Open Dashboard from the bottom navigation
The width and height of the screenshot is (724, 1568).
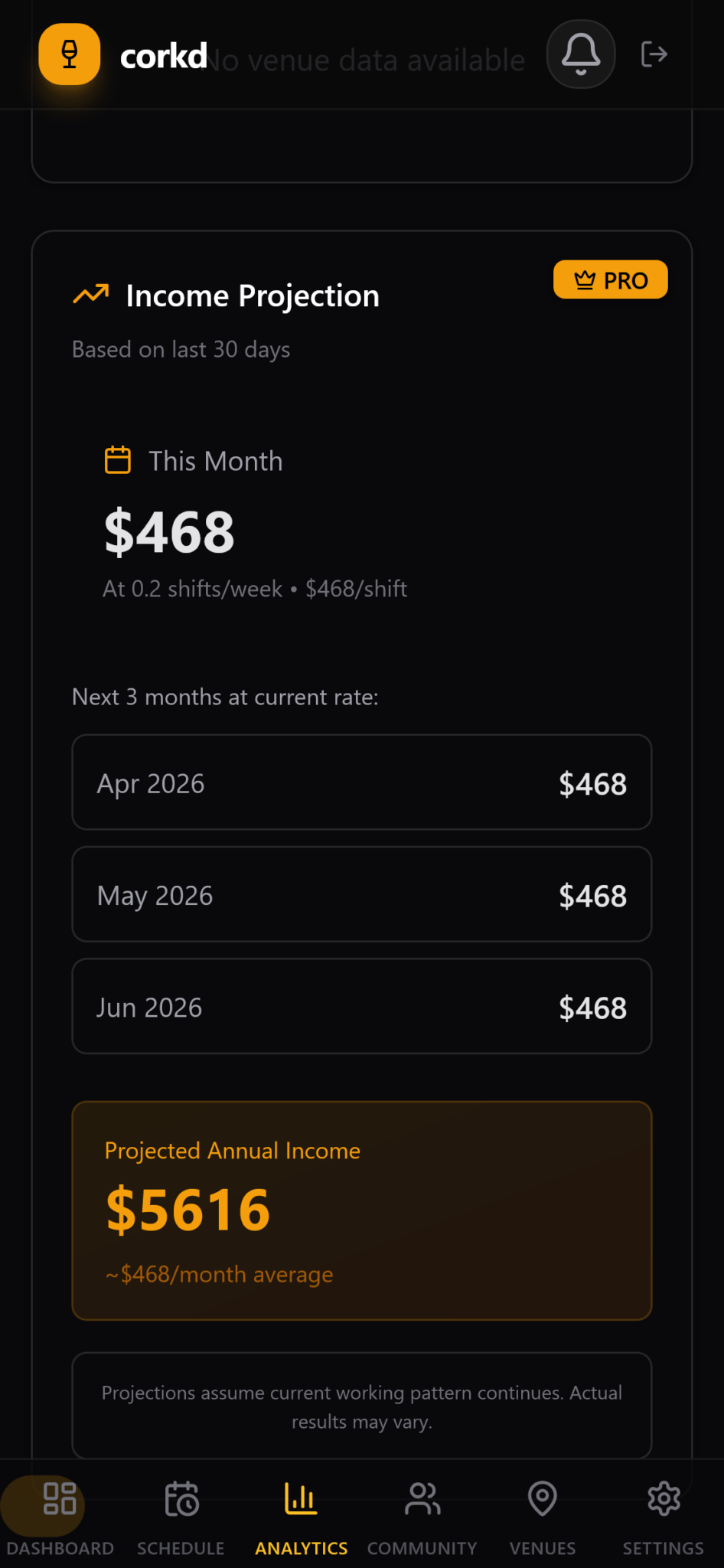click(60, 1512)
